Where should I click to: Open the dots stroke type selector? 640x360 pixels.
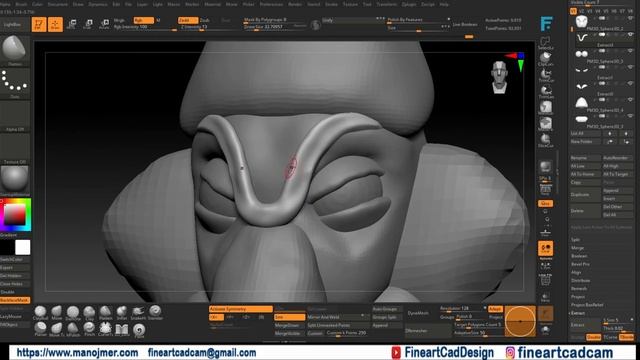click(15, 82)
